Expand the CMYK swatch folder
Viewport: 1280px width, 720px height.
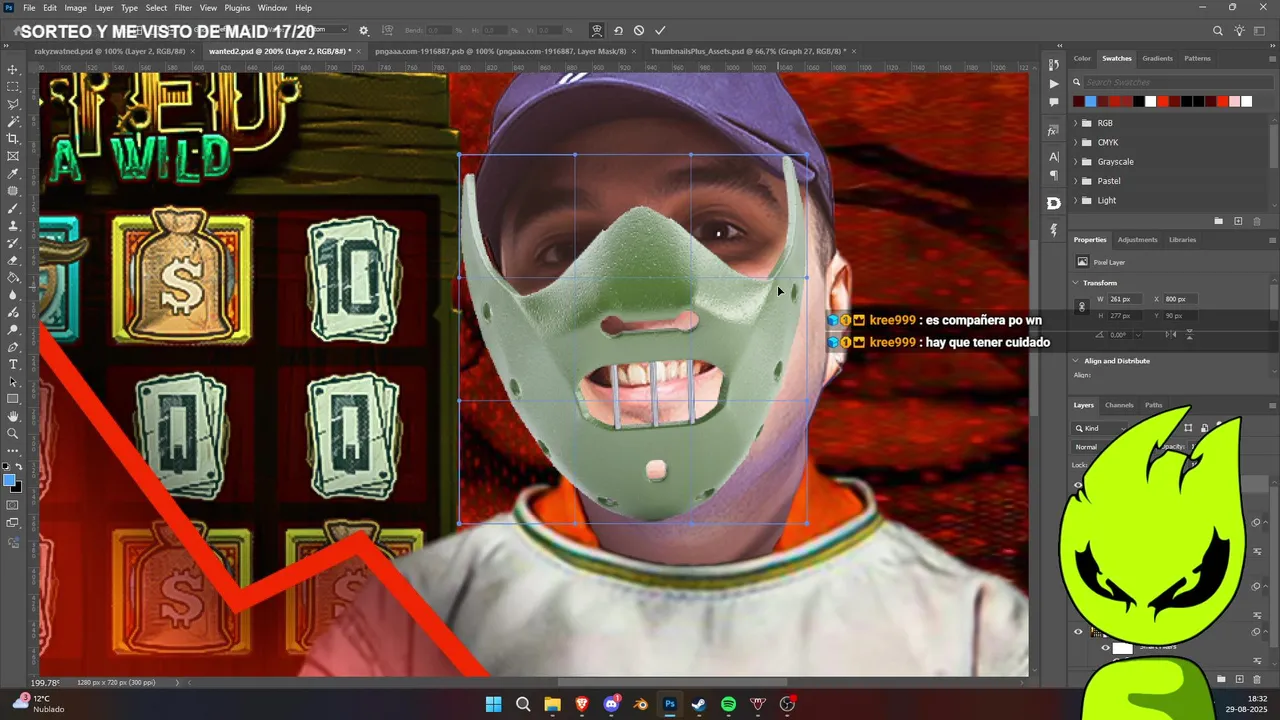pyautogui.click(x=1076, y=142)
